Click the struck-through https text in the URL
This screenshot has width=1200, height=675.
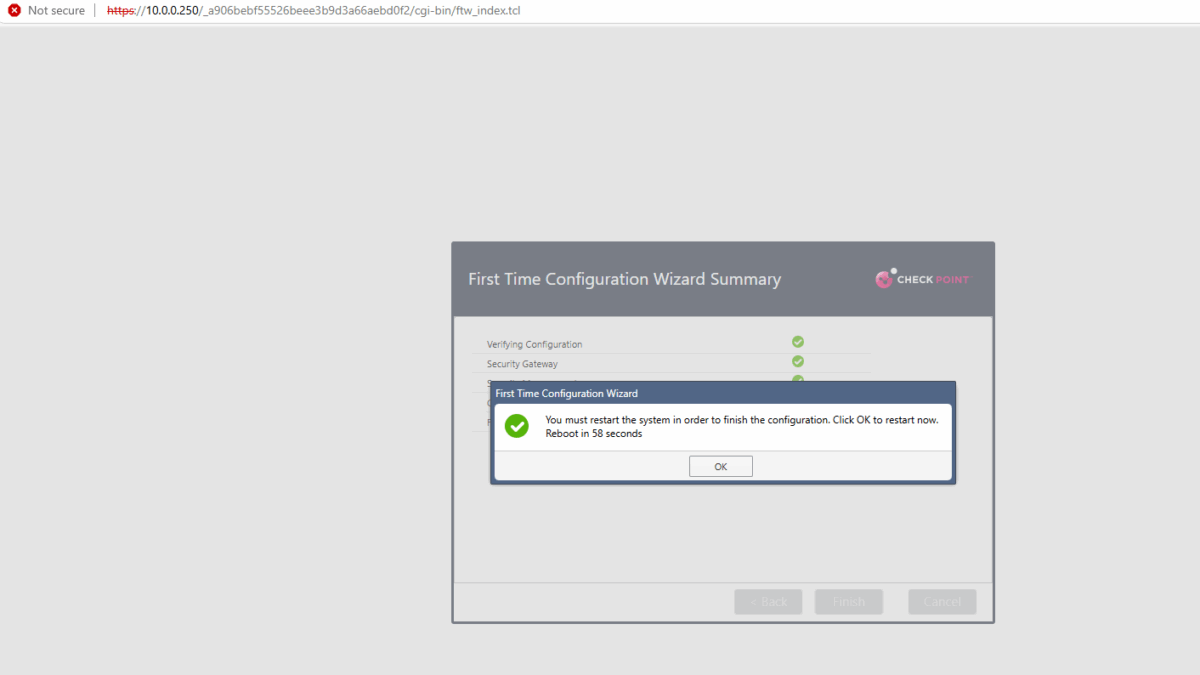(120, 10)
